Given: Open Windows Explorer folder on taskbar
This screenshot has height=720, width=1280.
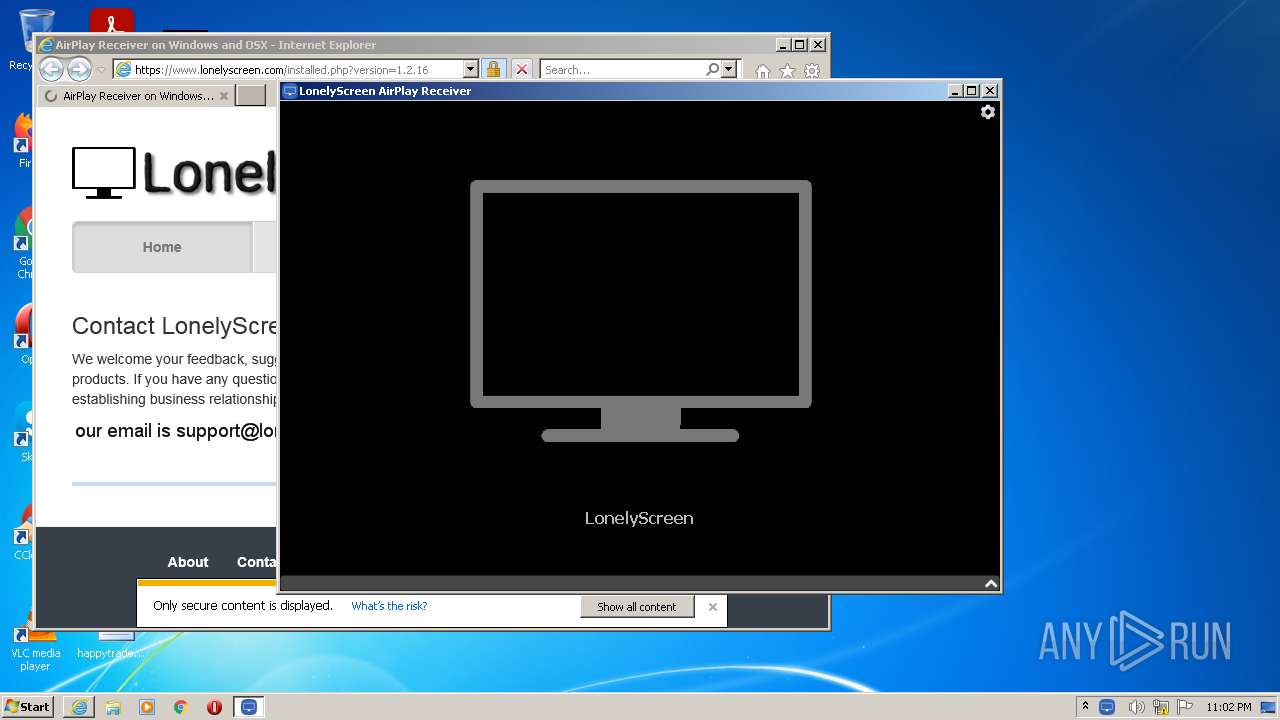Looking at the screenshot, I should click(x=113, y=707).
